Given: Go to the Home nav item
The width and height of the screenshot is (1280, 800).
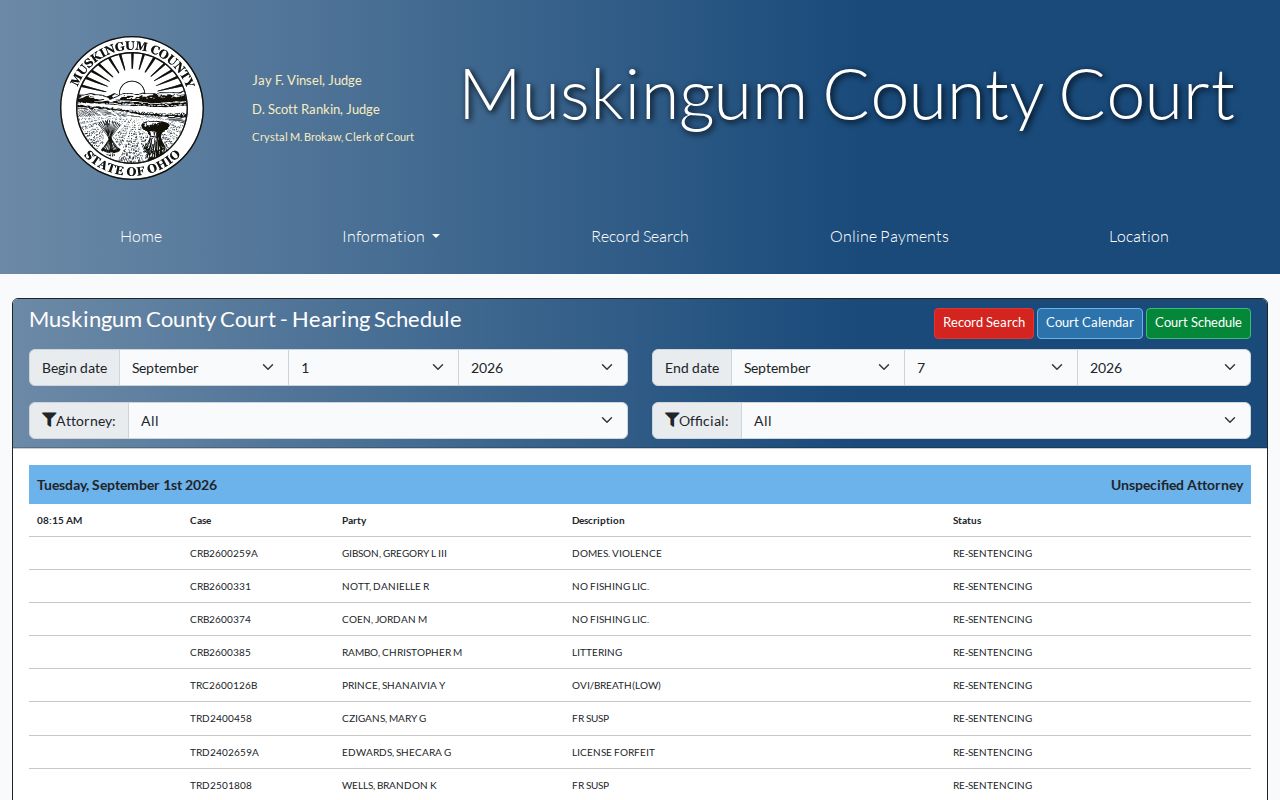Looking at the screenshot, I should click(x=141, y=237).
